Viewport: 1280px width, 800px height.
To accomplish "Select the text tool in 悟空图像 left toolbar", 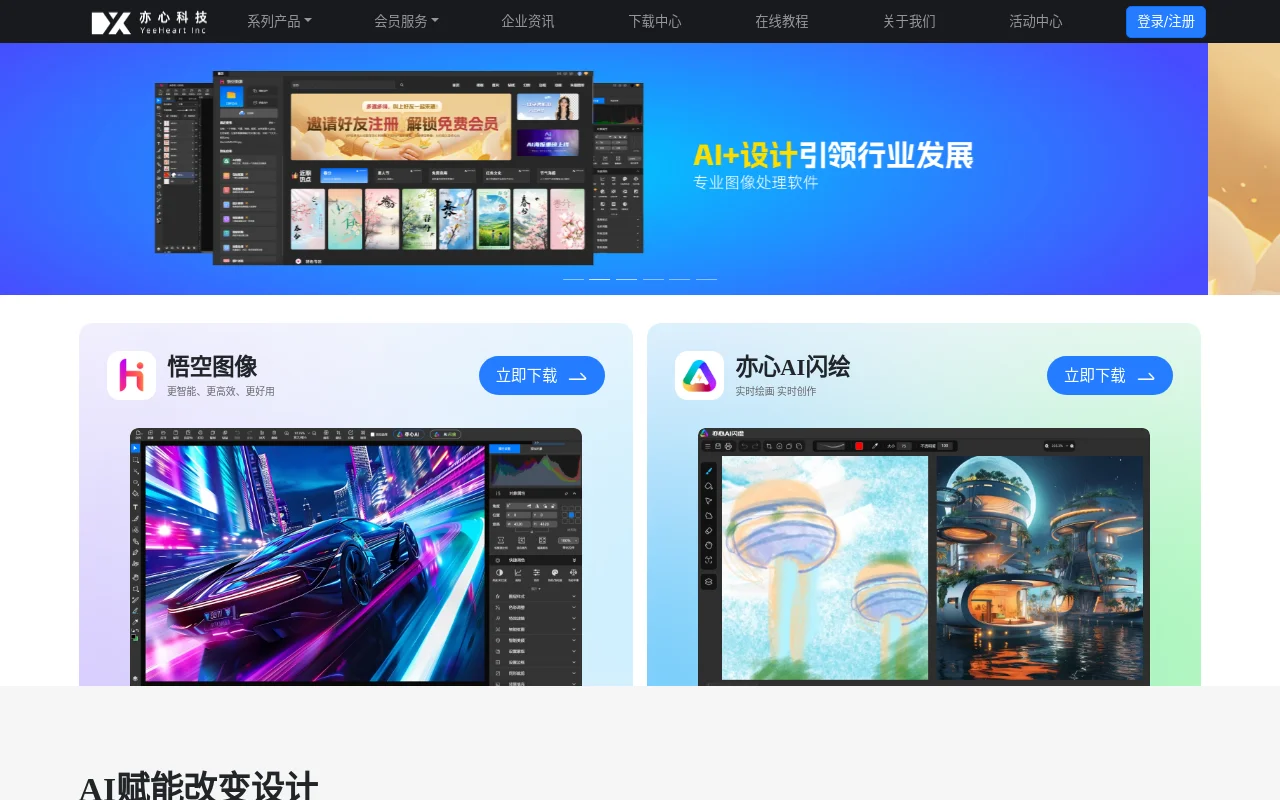I will (134, 506).
